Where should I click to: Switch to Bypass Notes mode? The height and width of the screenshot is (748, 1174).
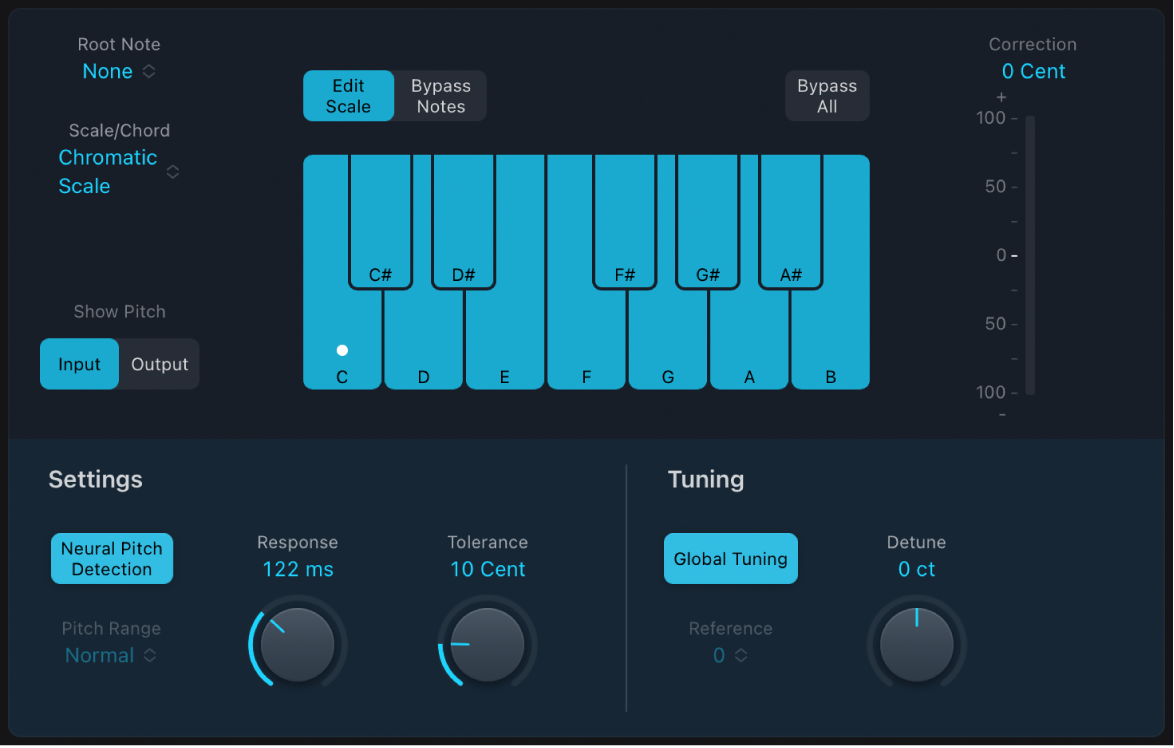tap(441, 96)
